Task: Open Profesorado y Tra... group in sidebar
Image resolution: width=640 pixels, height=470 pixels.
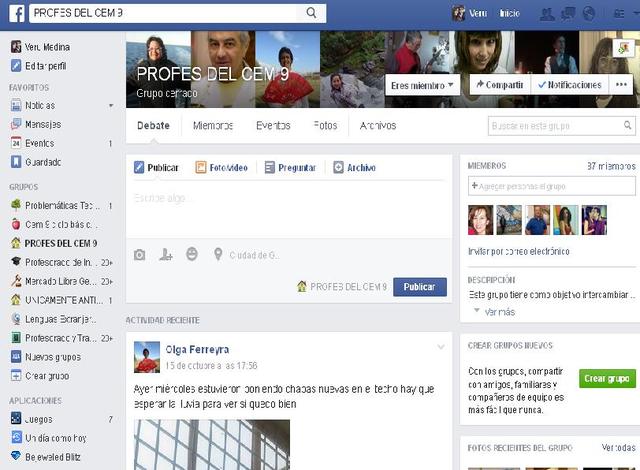Action: point(62,338)
